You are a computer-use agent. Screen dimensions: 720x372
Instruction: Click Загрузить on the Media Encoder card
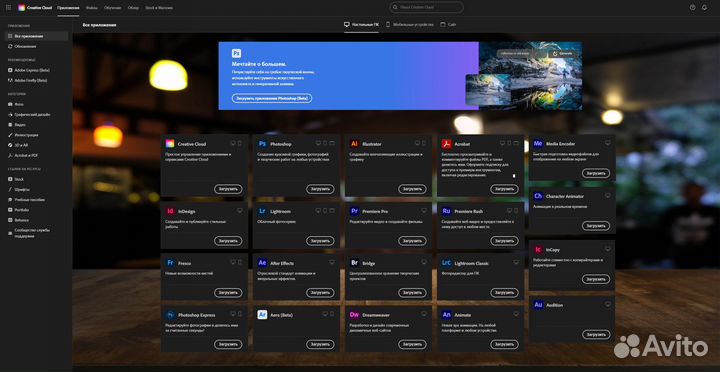click(596, 173)
